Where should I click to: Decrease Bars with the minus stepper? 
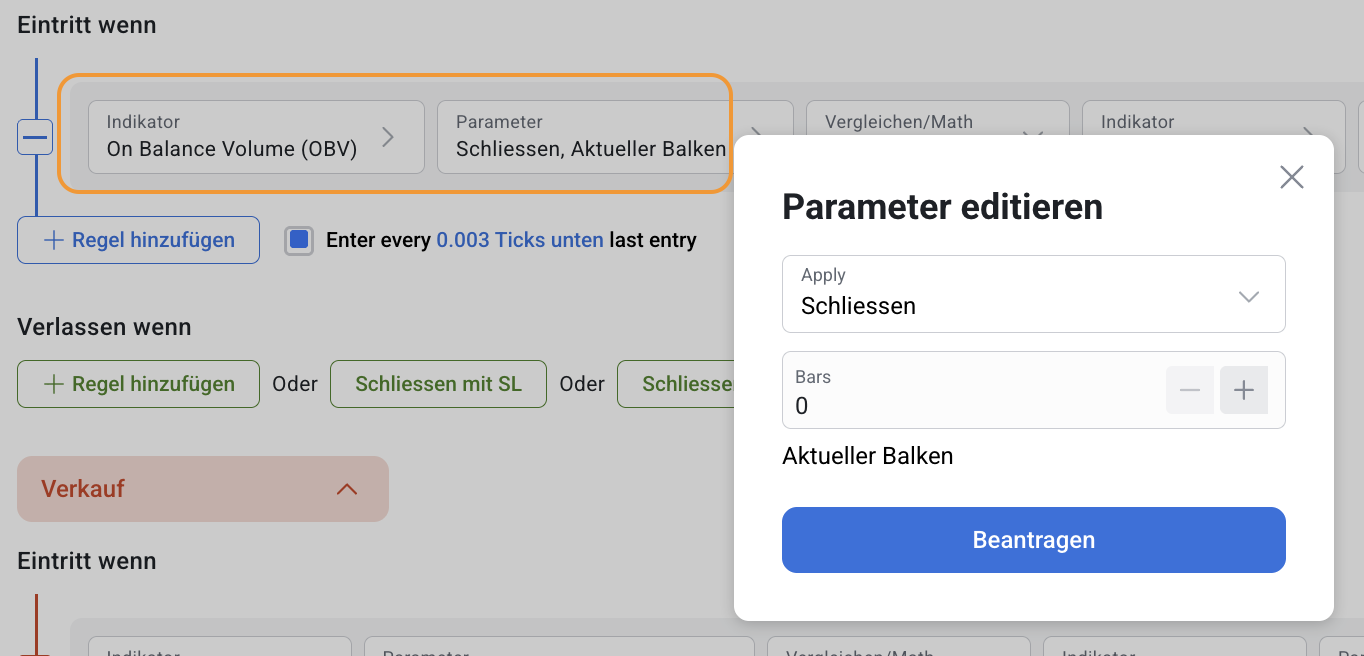1190,390
